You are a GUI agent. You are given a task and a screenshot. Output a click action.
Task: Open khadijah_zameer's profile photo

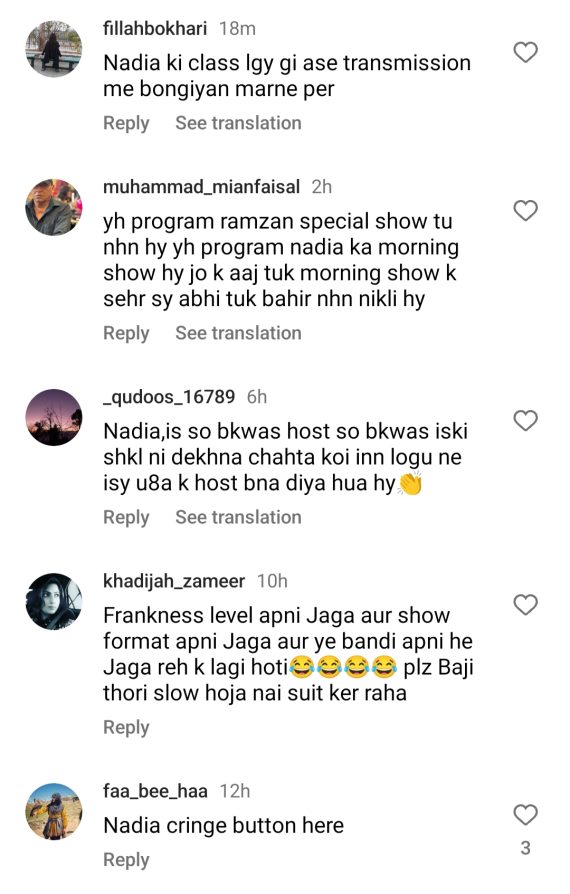pyautogui.click(x=54, y=602)
